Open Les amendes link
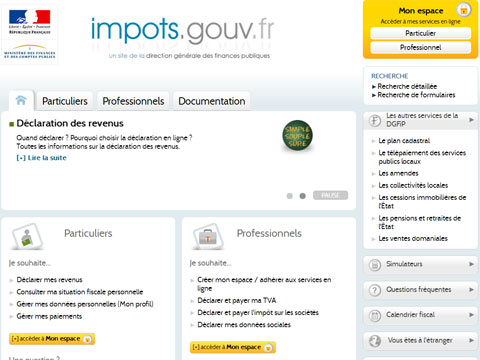The image size is (480, 360). click(398, 173)
